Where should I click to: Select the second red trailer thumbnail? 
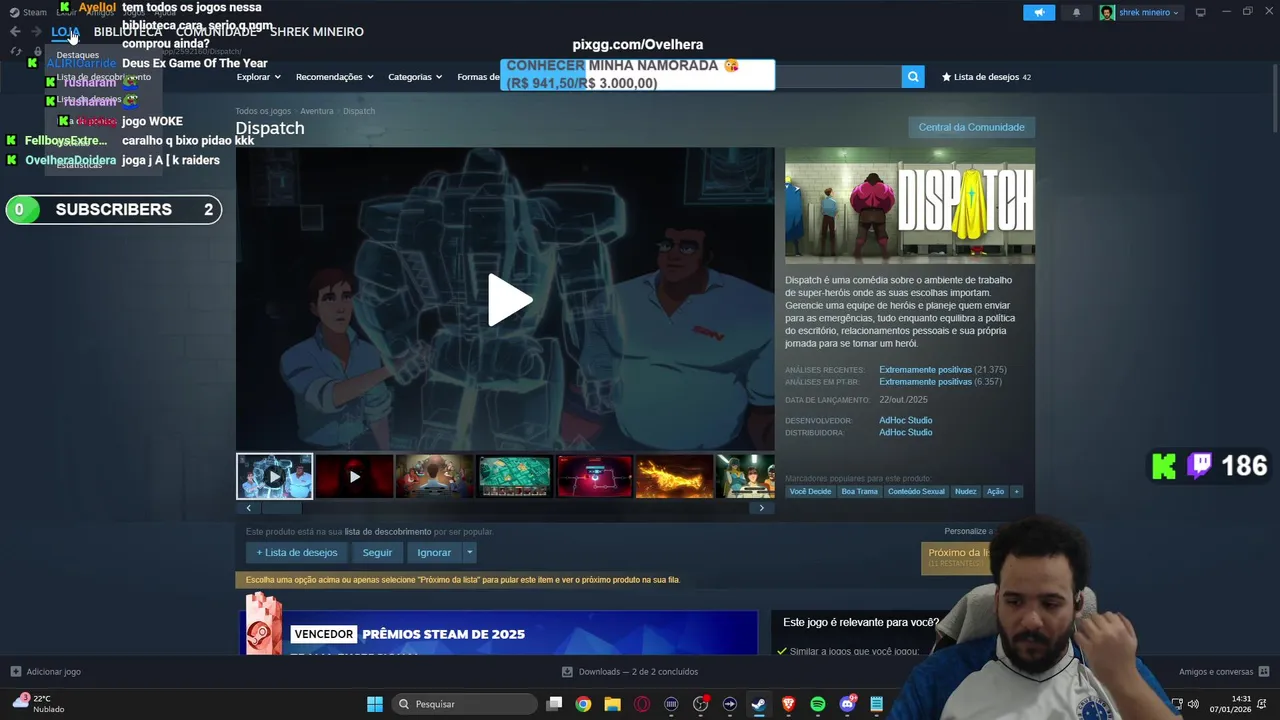(355, 476)
